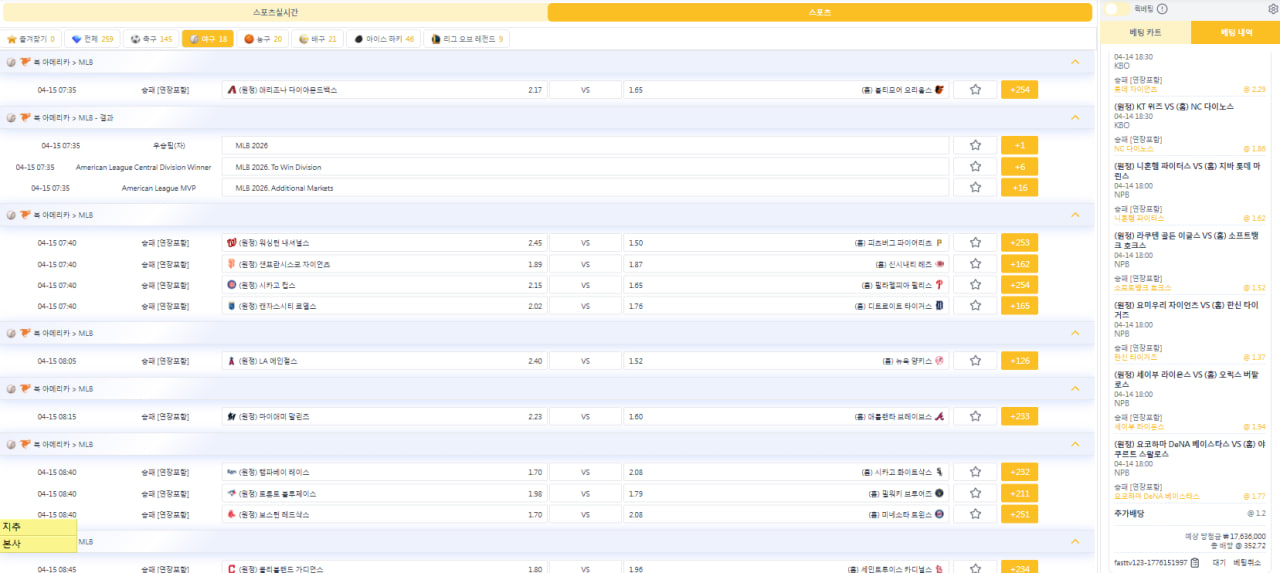Collapse the 08:40 MLB games section

click(x=1075, y=444)
